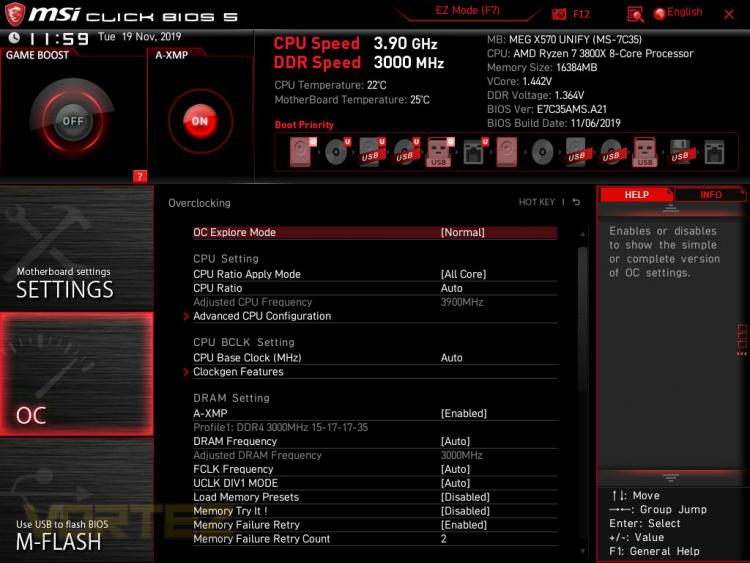Toggle the A-XMP button currently ON
The height and width of the screenshot is (563, 750).
click(x=200, y=121)
